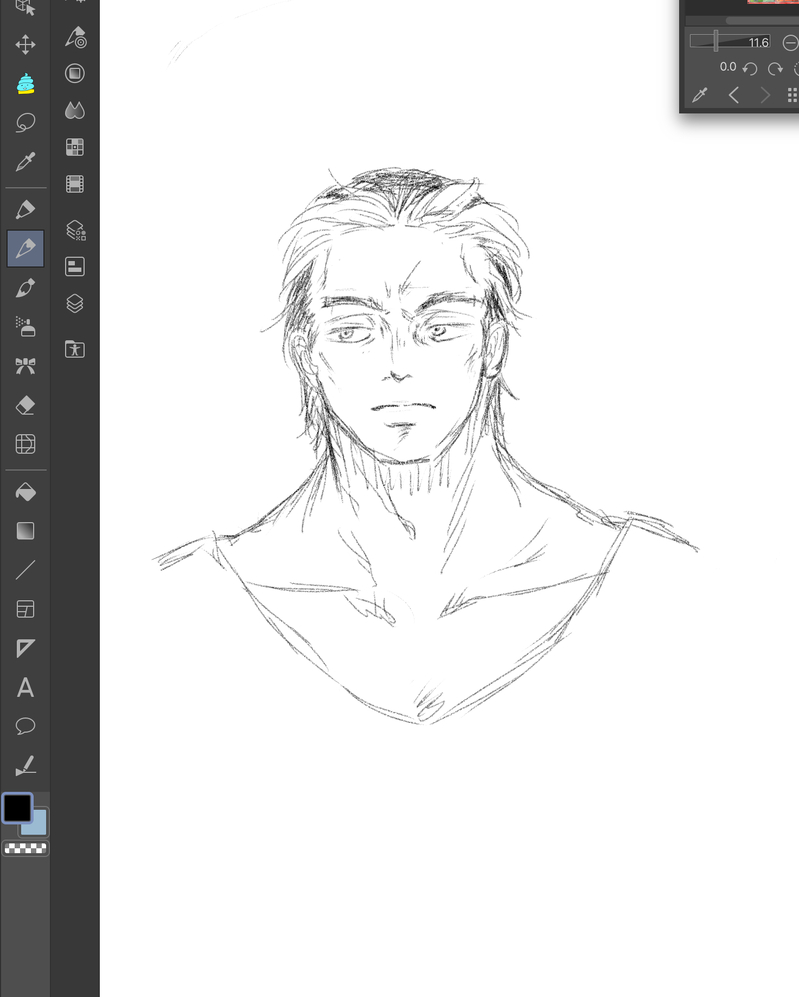Open the Material folder palette icon
Screen dimensions: 799x997
pos(75,349)
